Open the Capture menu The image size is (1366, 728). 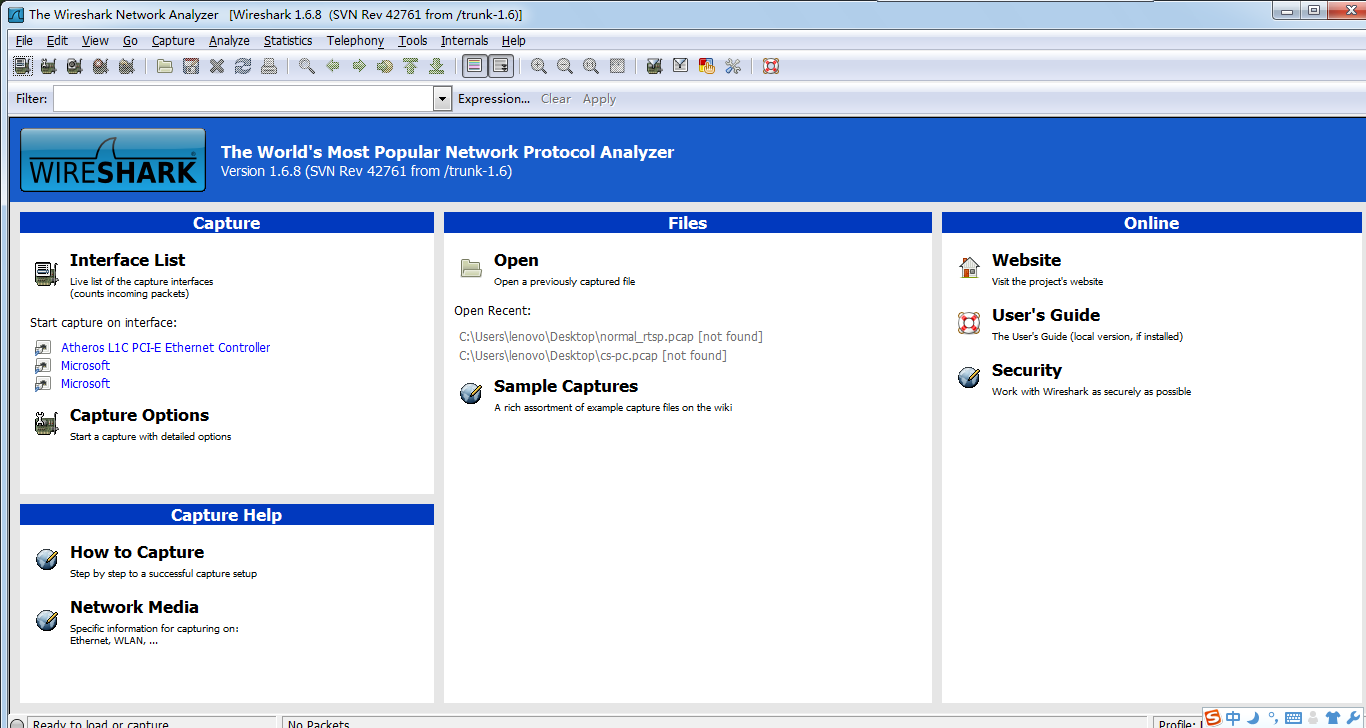[x=173, y=41]
